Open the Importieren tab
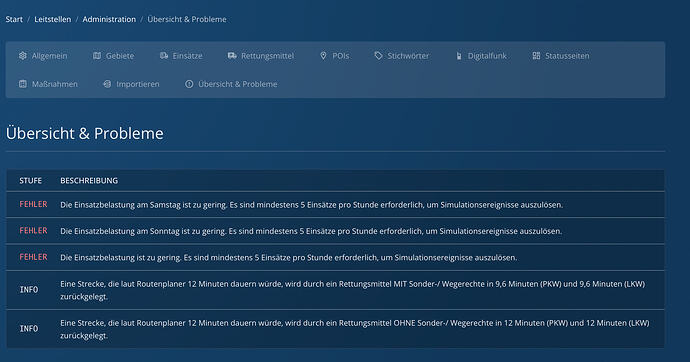This screenshot has height=362, width=690. click(x=131, y=84)
